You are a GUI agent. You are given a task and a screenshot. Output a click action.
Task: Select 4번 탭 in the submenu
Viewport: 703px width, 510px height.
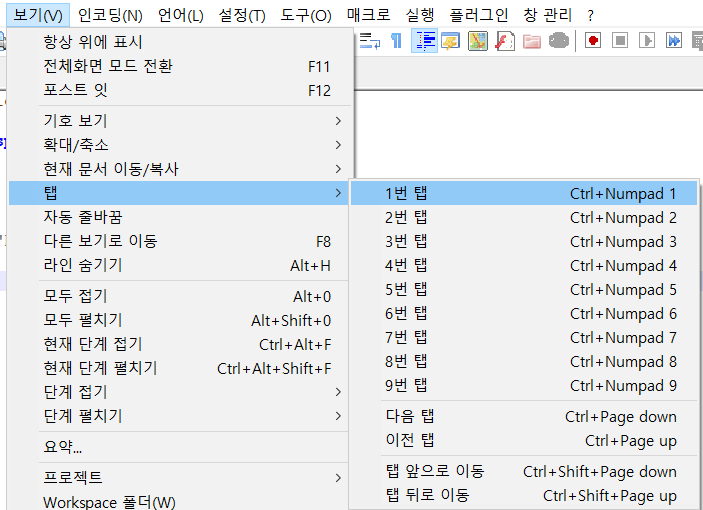[x=524, y=266]
